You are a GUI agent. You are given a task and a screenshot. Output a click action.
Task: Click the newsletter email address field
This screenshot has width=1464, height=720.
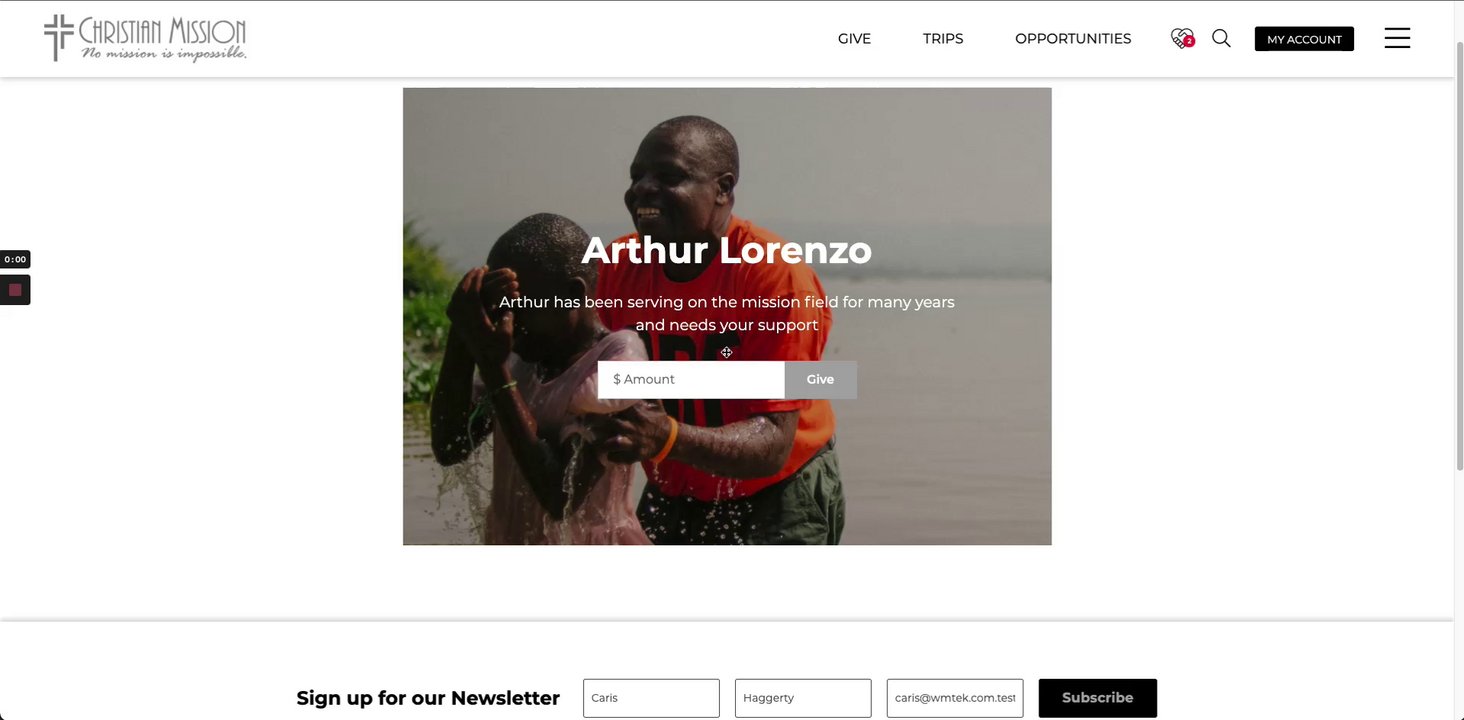[955, 698]
